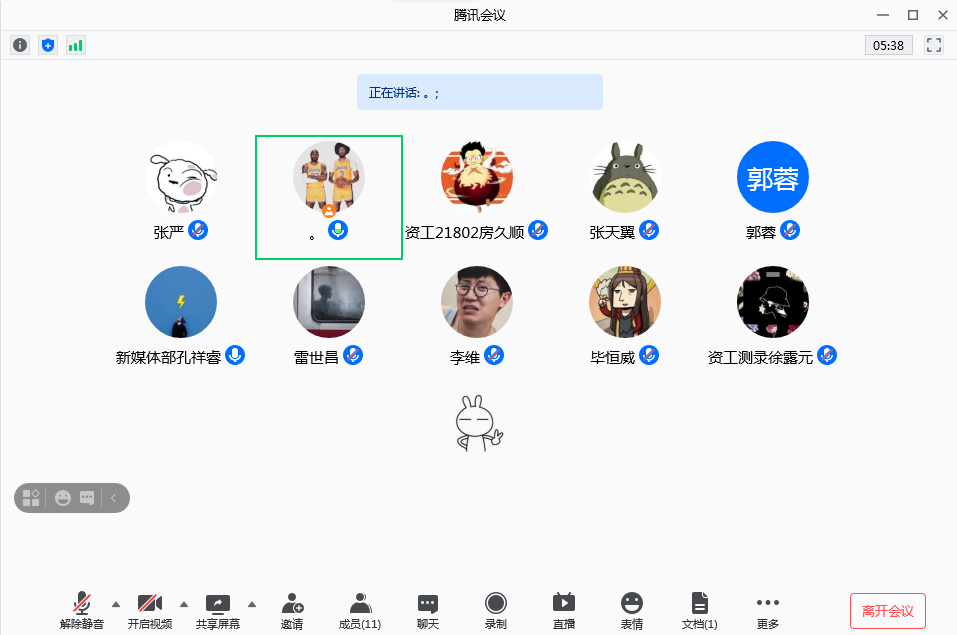
Task: Open the meeting info icon
Action: tap(20, 45)
